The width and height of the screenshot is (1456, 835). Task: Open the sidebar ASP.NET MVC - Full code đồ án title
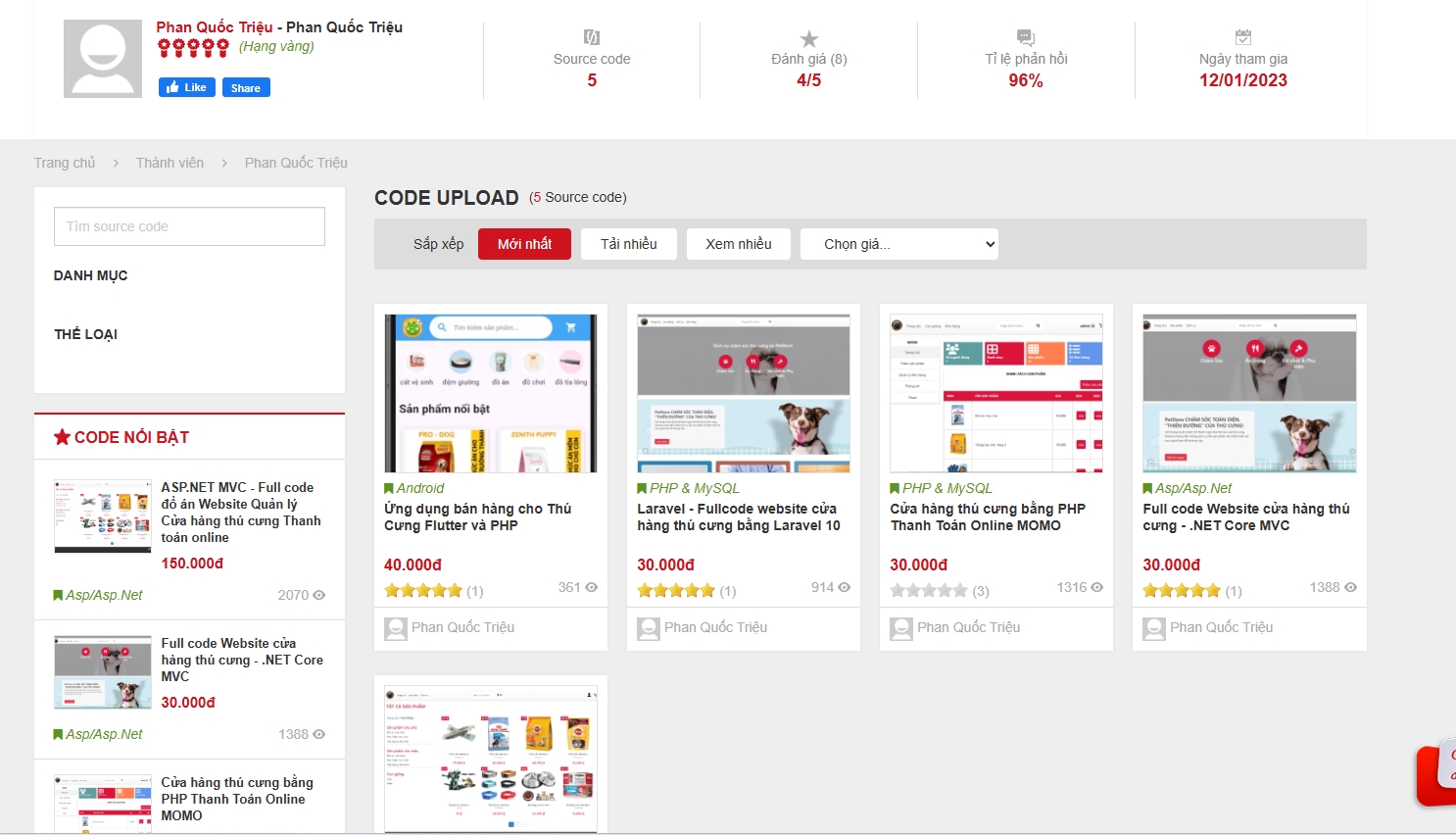coord(241,513)
